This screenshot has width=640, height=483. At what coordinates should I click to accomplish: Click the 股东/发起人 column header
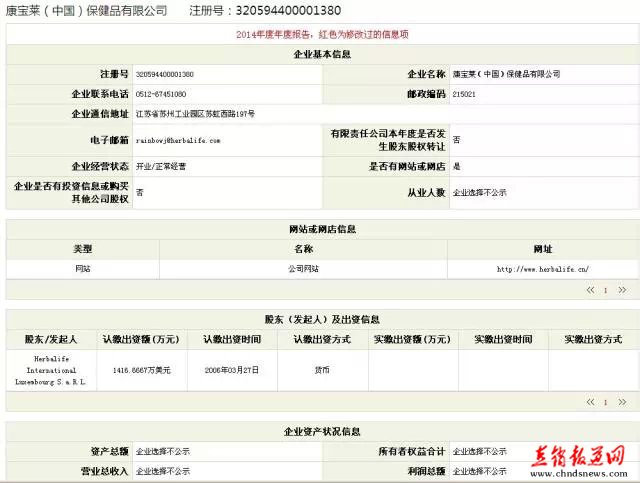[x=51, y=340]
